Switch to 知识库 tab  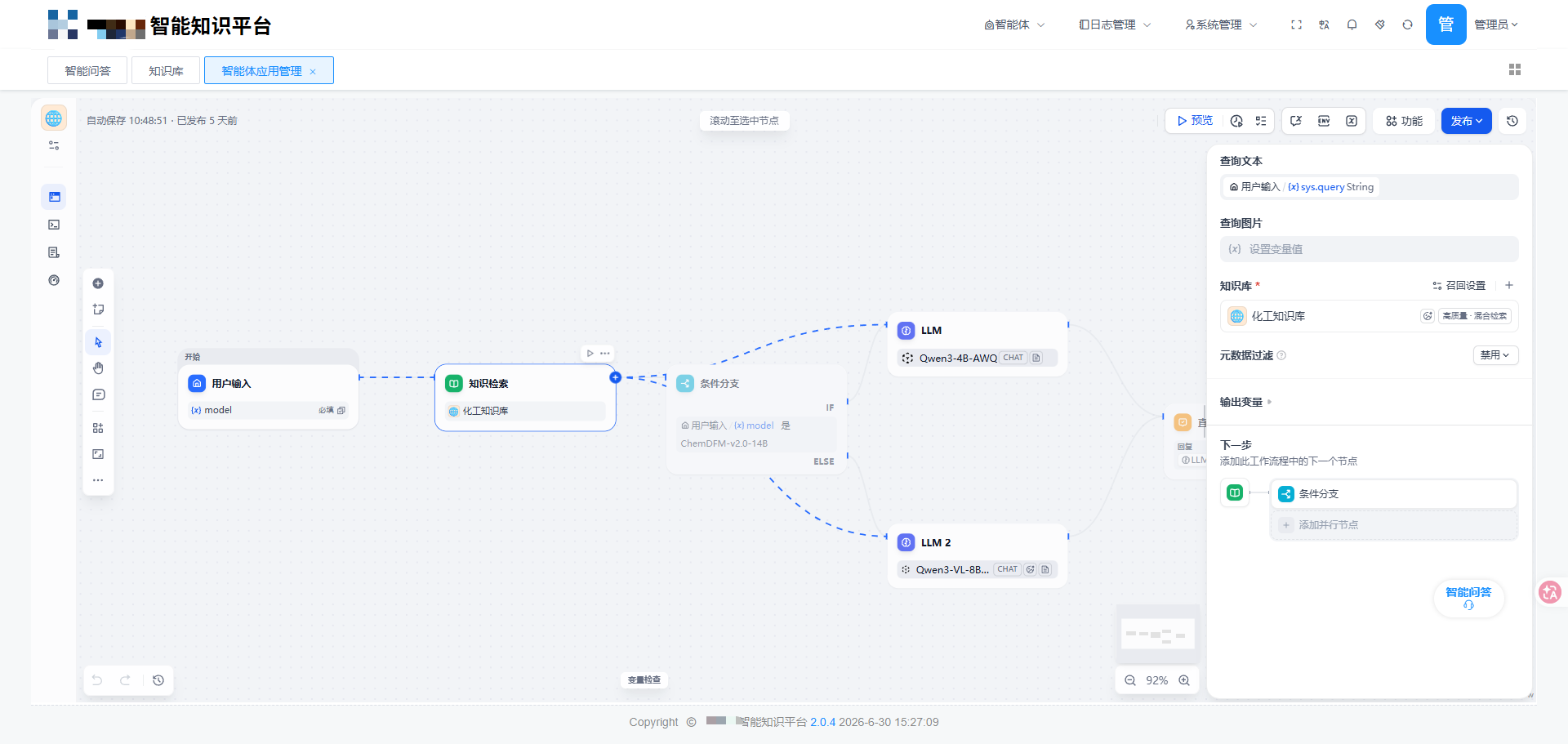(x=166, y=70)
